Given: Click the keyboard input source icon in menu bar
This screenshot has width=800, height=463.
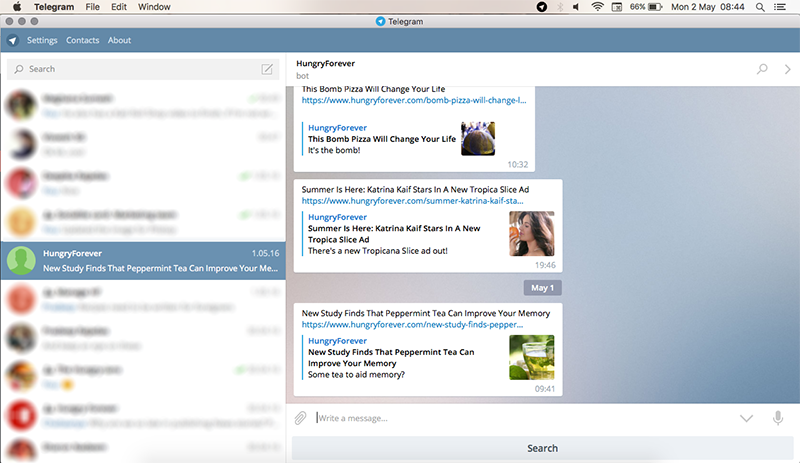Looking at the screenshot, I should tap(616, 7).
